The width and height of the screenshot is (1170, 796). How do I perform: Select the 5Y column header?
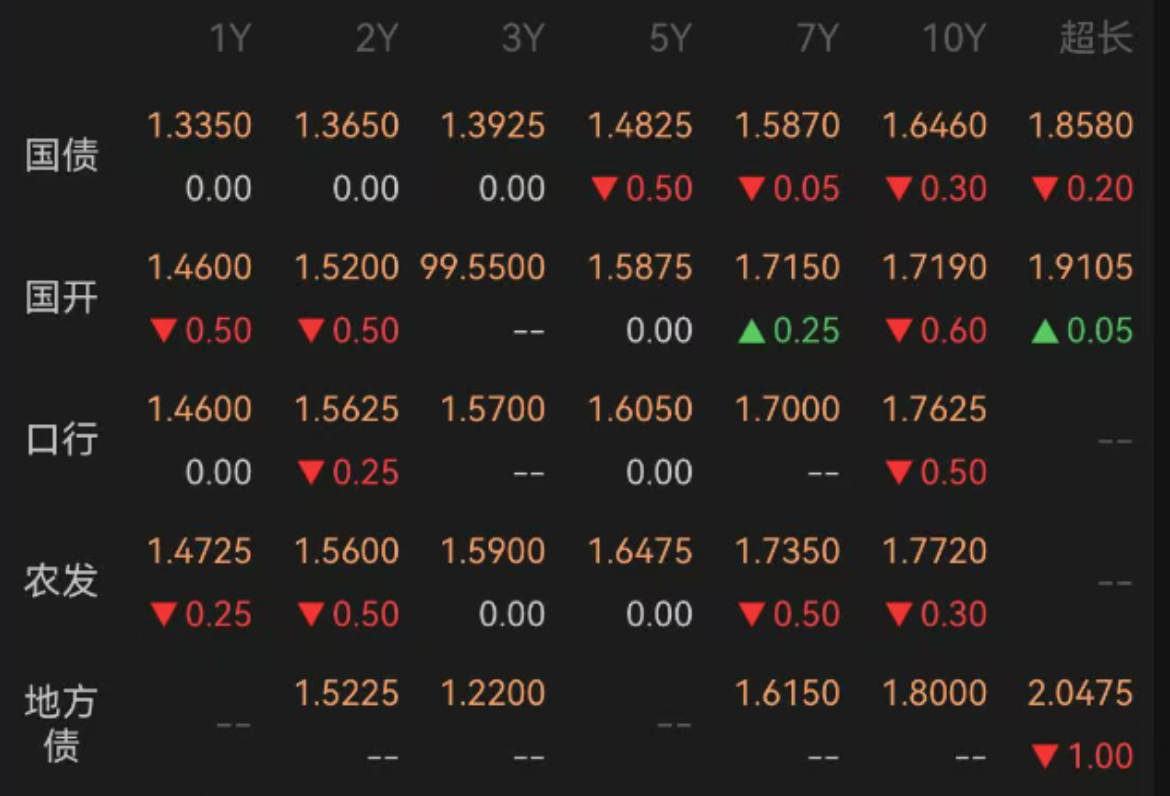(x=671, y=37)
